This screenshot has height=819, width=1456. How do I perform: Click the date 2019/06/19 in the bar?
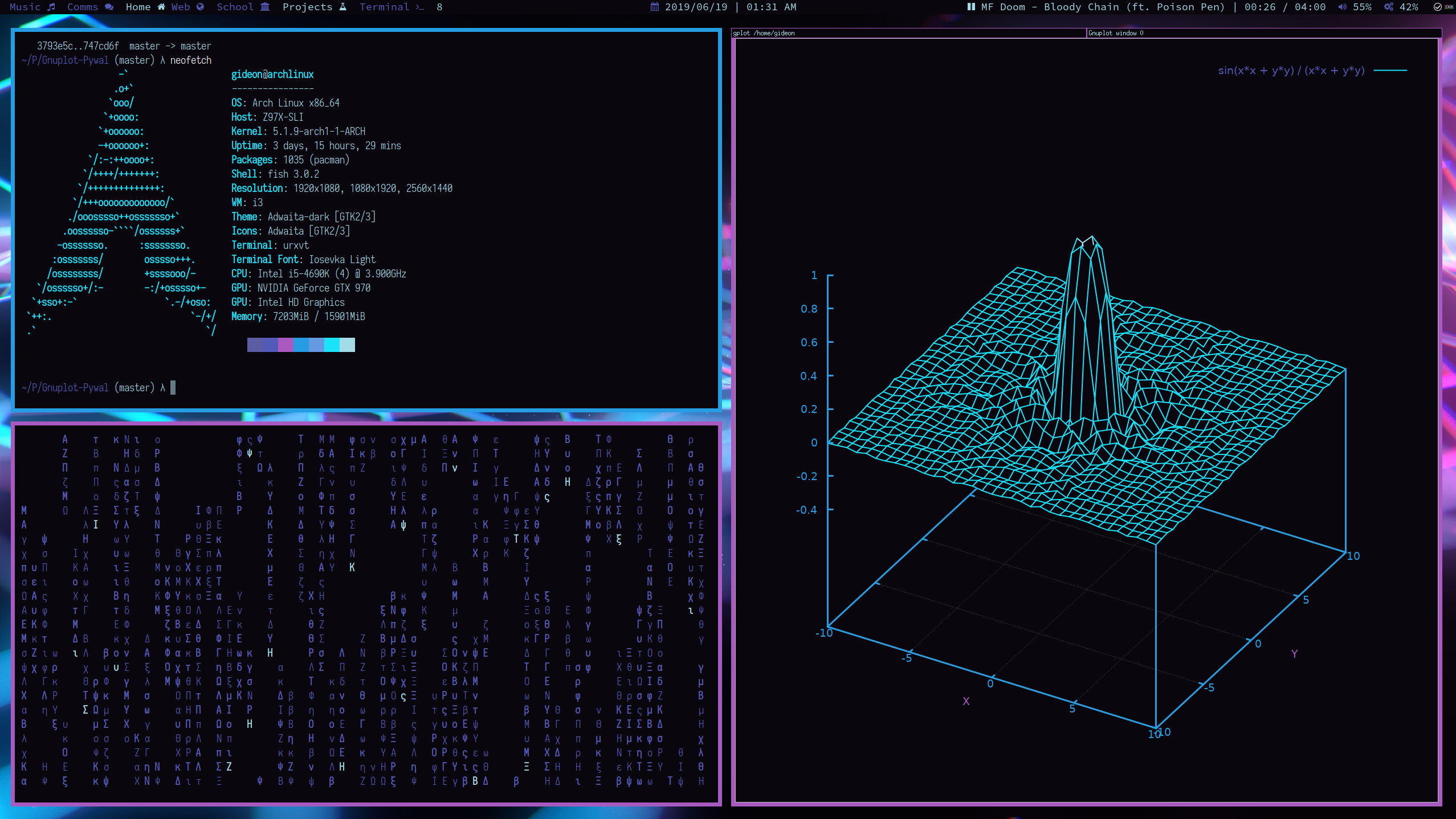696,7
